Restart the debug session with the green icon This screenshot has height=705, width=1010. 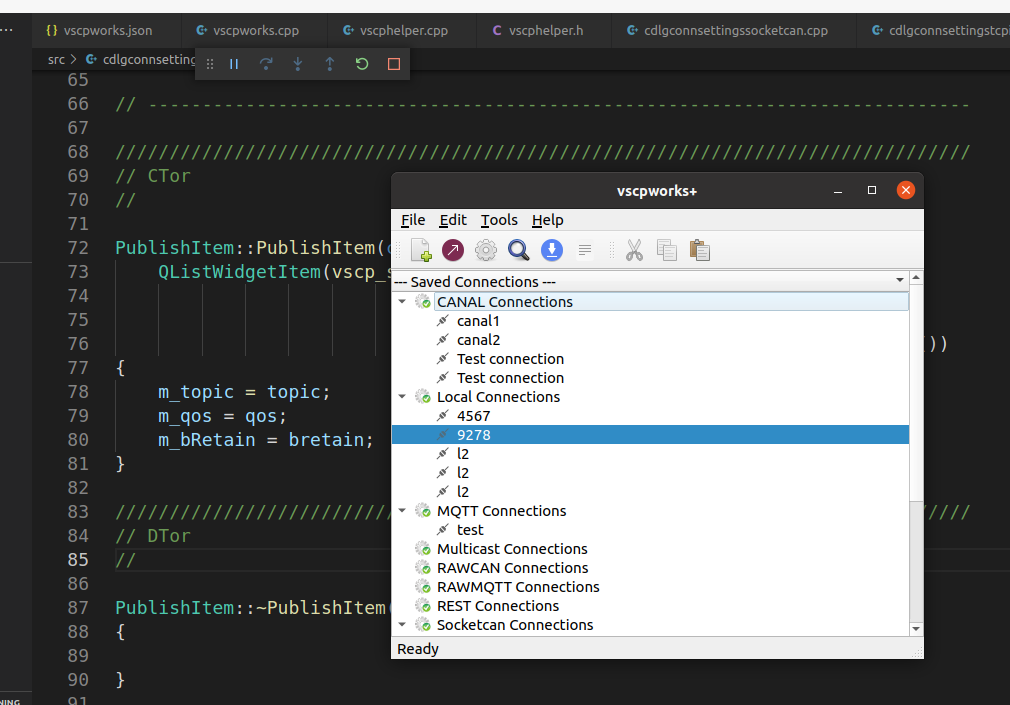point(362,64)
